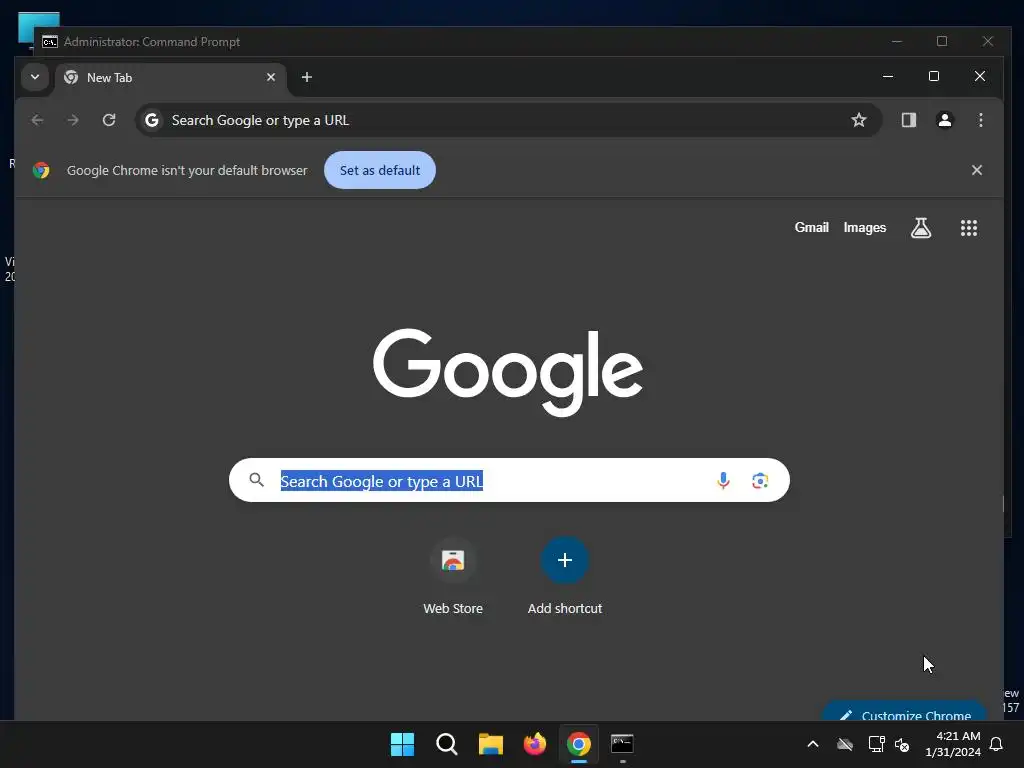Launch Firefox from the taskbar
1024x768 pixels.
click(535, 744)
